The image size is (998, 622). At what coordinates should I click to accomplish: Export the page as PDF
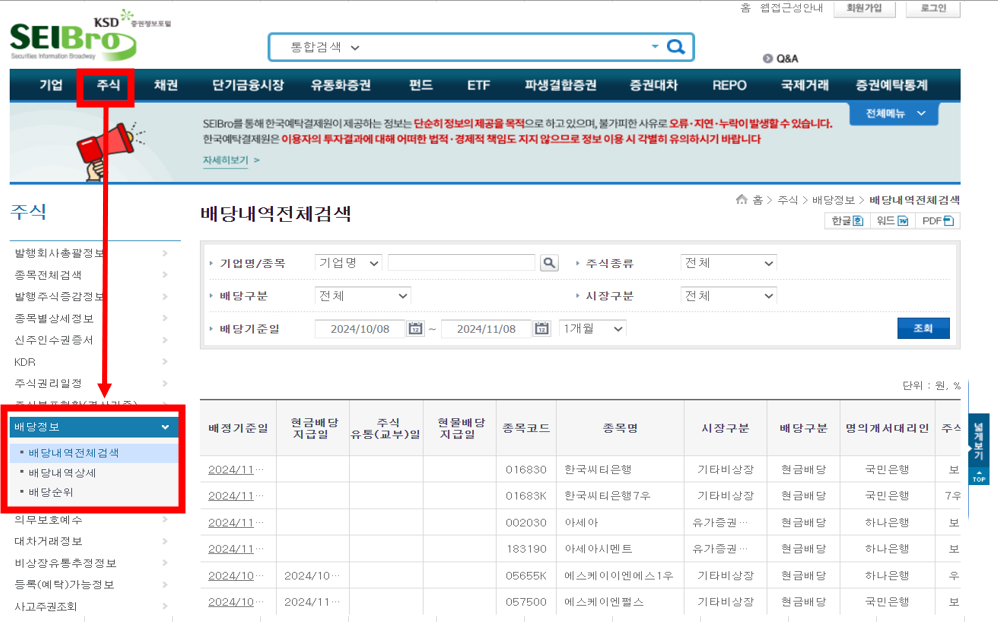pos(938,221)
